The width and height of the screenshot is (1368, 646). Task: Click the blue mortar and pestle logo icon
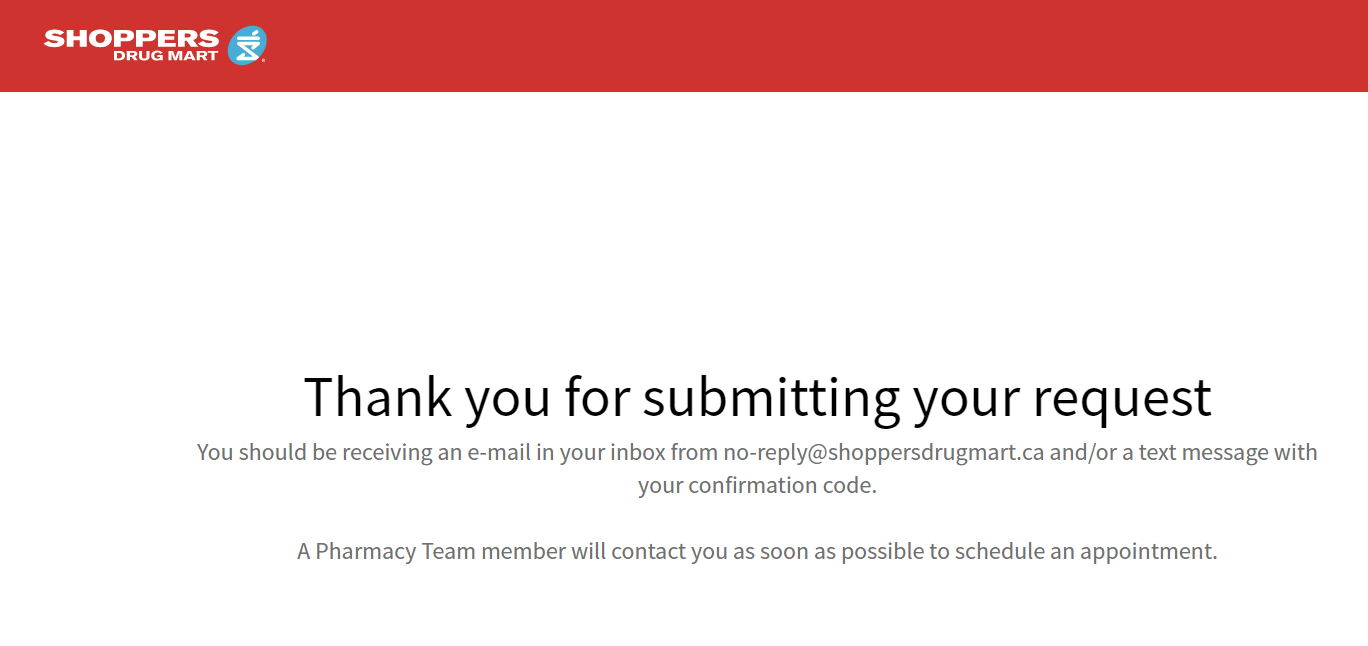click(x=246, y=46)
